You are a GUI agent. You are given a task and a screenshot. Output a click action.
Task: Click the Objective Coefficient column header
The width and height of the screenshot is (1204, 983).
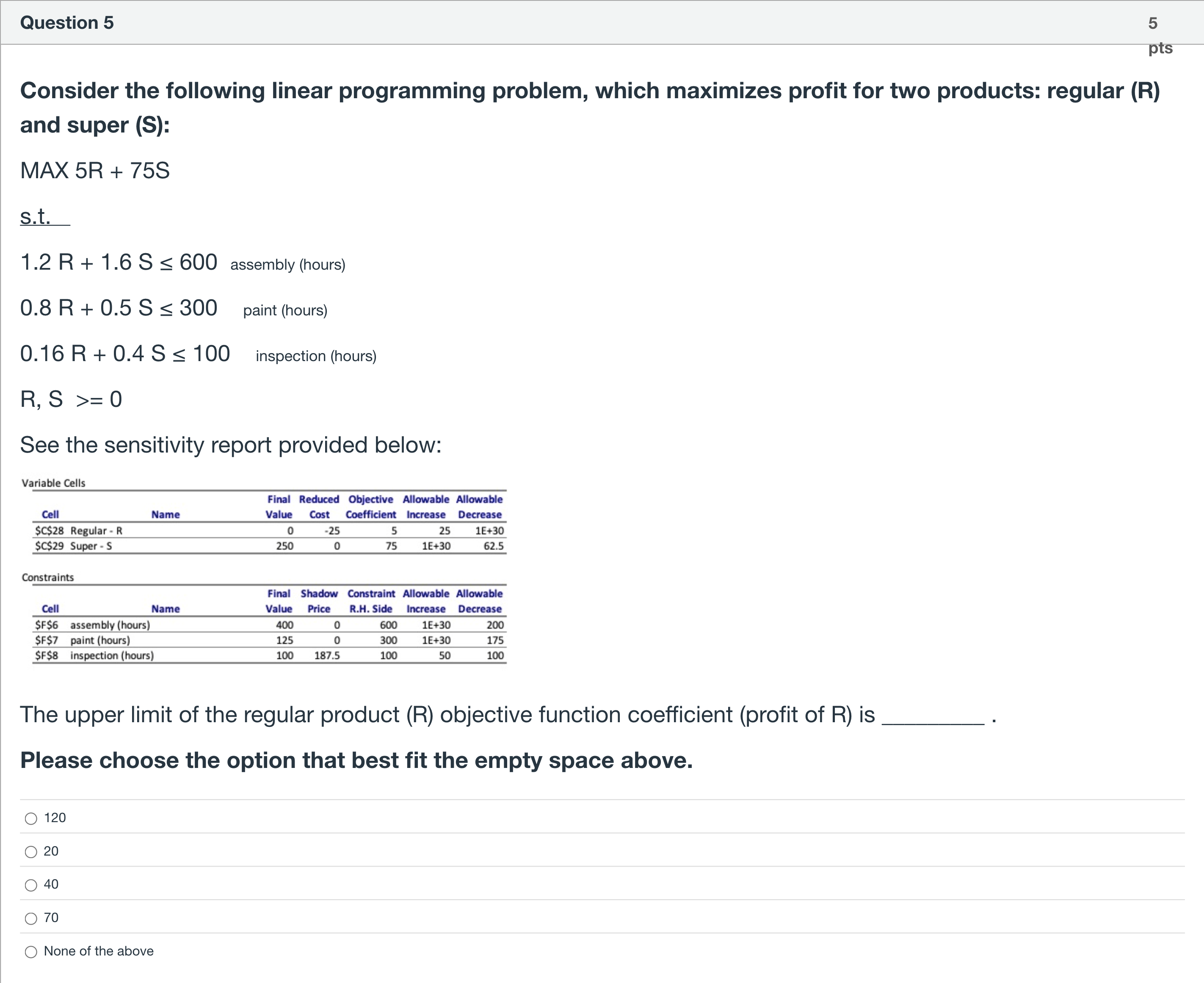(x=371, y=507)
